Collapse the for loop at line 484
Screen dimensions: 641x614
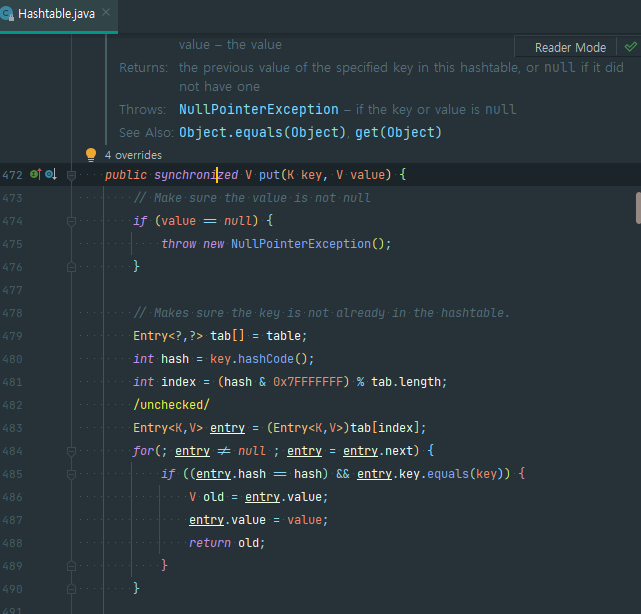[71, 451]
